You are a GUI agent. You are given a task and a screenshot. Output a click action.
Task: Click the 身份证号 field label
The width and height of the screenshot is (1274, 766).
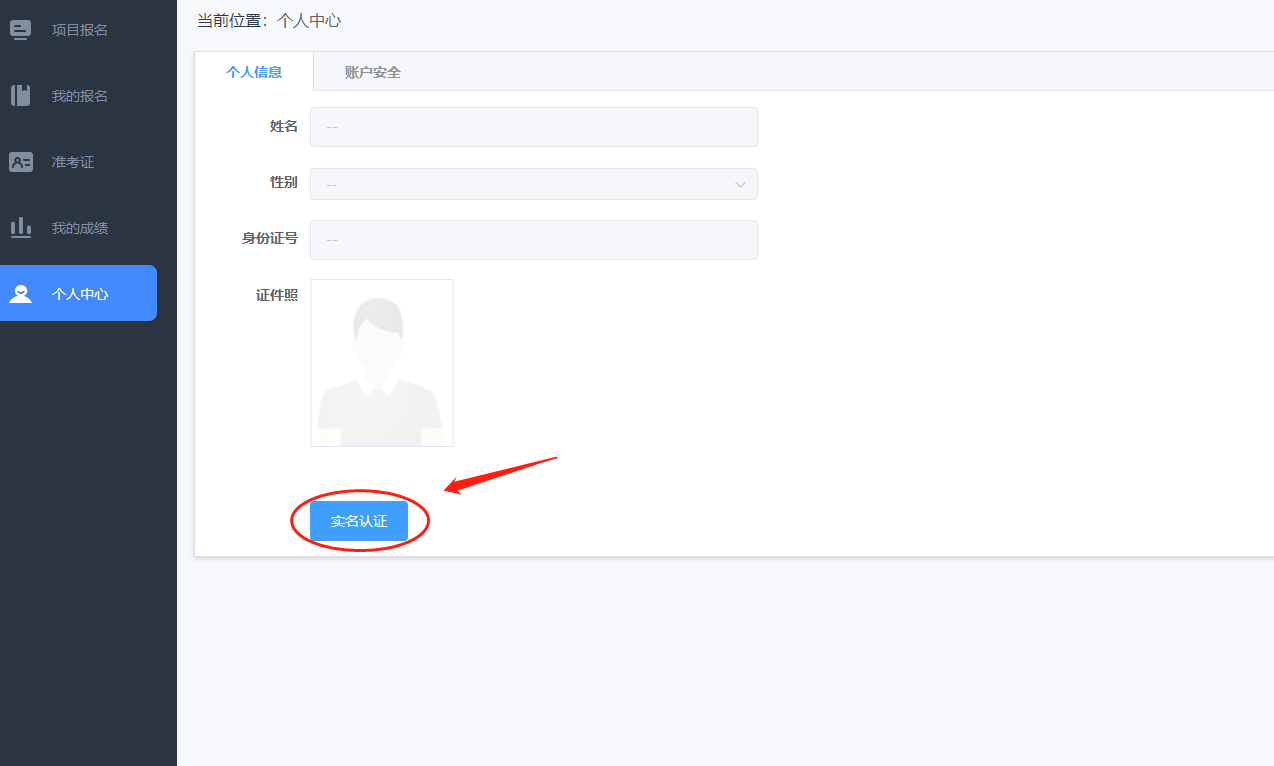(x=270, y=239)
